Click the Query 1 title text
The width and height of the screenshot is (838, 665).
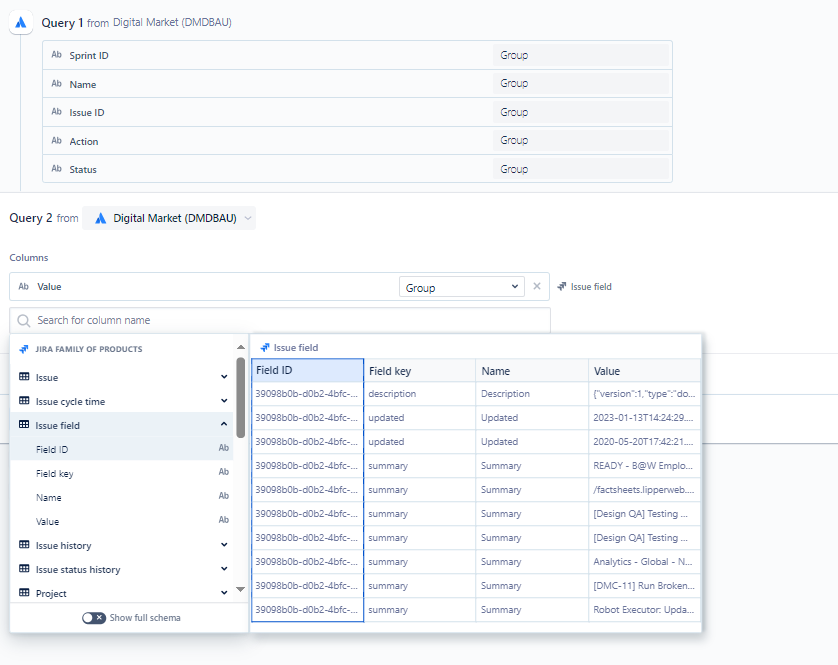coord(63,23)
